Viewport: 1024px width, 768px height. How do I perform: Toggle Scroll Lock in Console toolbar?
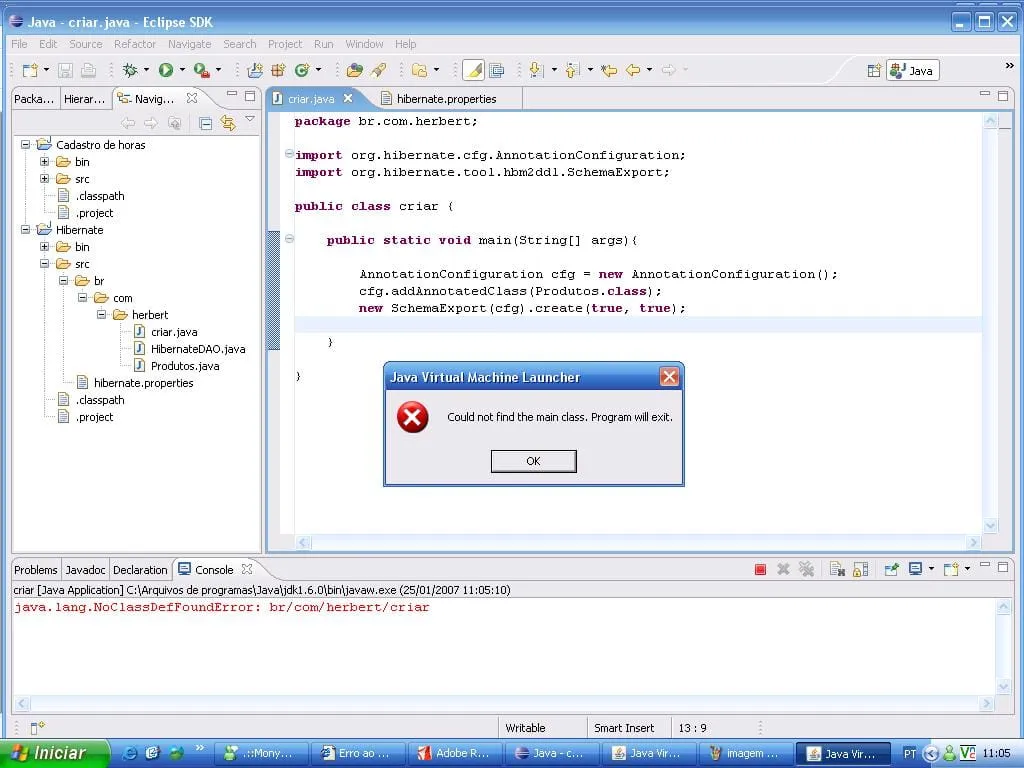[860, 569]
